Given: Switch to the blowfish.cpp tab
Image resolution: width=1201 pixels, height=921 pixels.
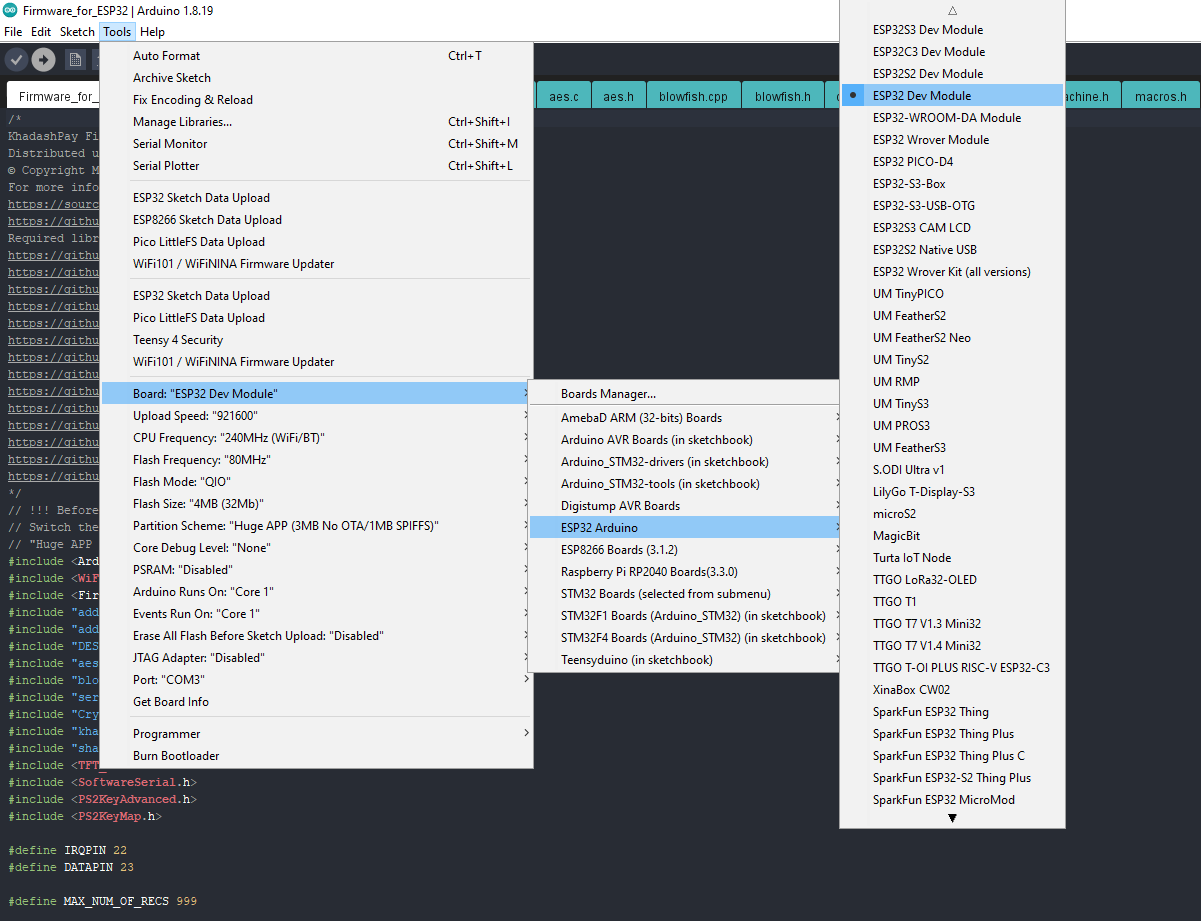Looking at the screenshot, I should [x=693, y=97].
